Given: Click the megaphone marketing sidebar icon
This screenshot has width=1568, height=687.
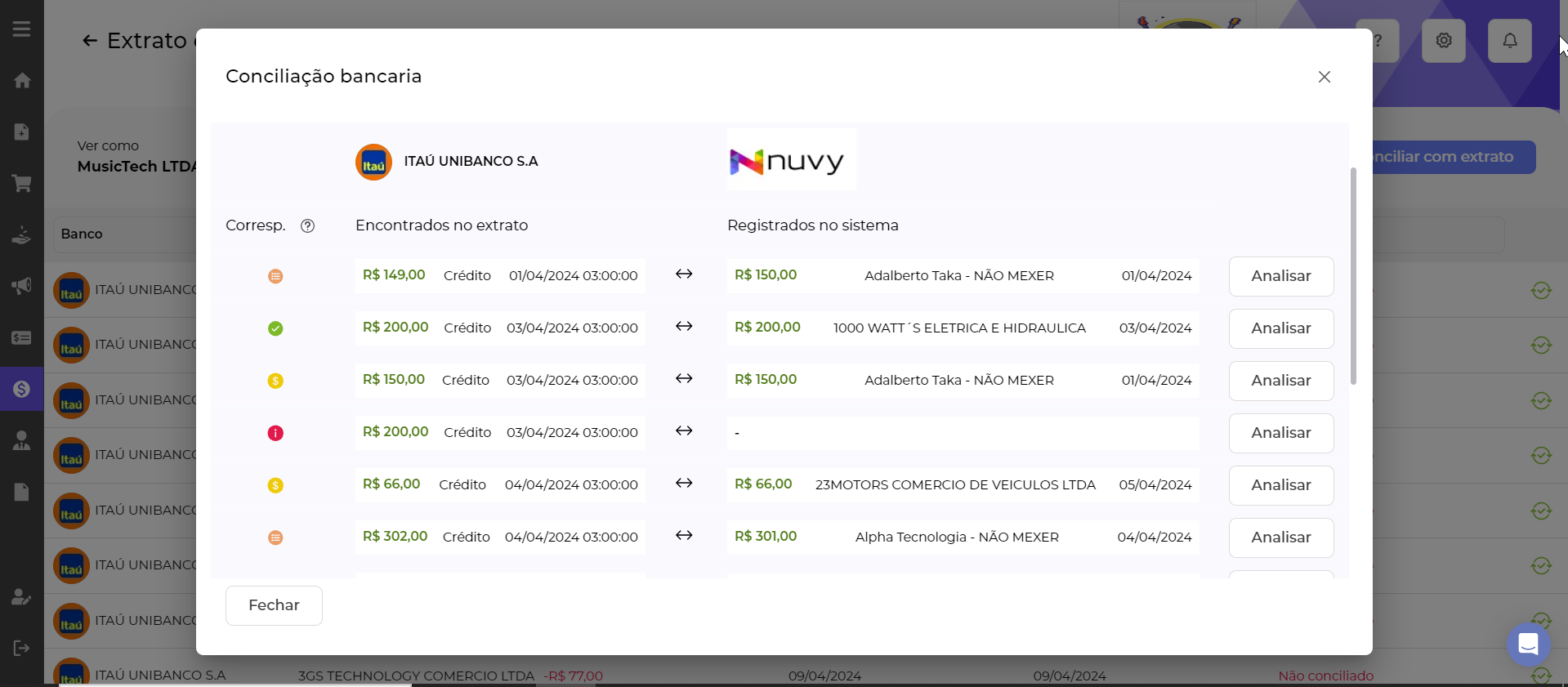Looking at the screenshot, I should (22, 286).
